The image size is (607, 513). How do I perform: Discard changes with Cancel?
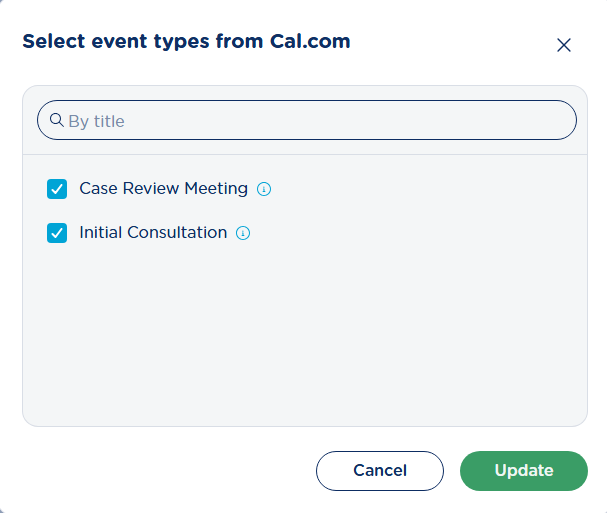point(379,471)
